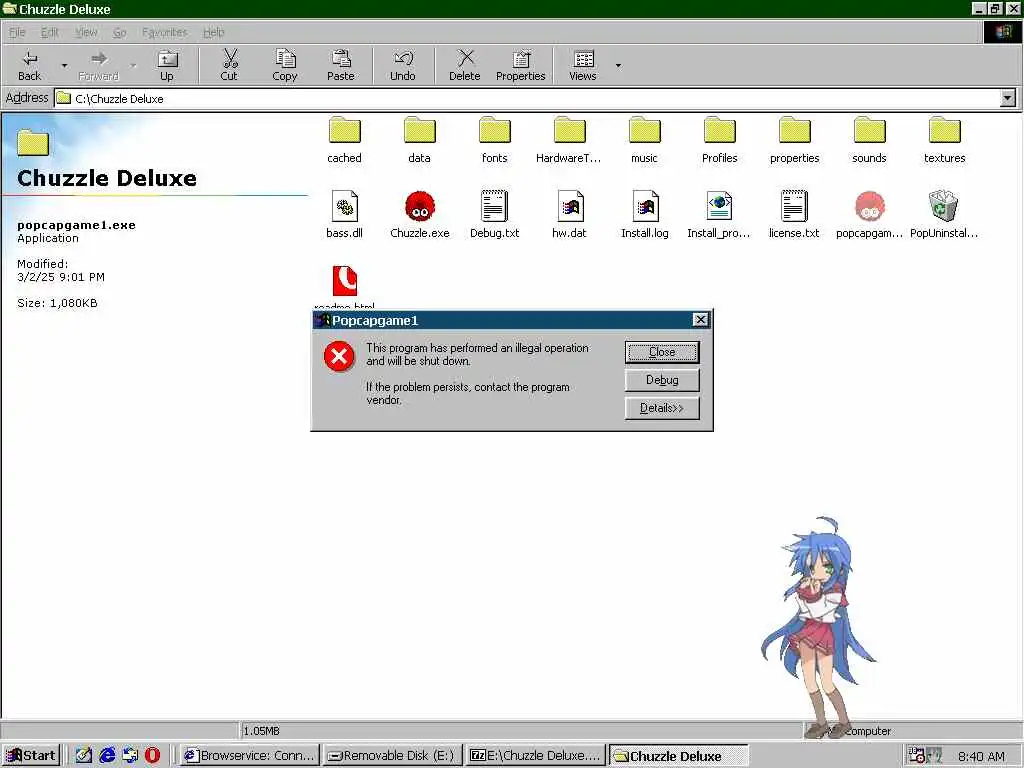Click Close in the Popcapgame1 error dialog
Screen dimensions: 1024x768
662,352
